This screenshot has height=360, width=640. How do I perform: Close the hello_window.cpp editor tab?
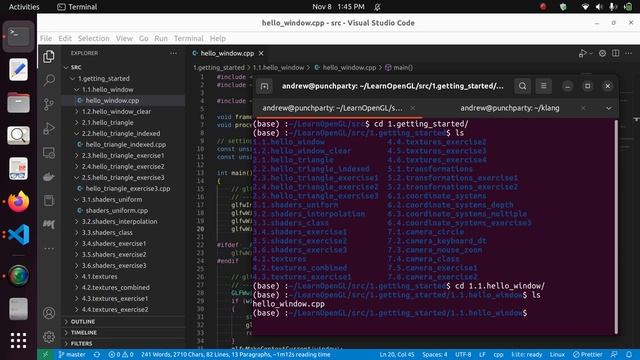tap(261, 53)
